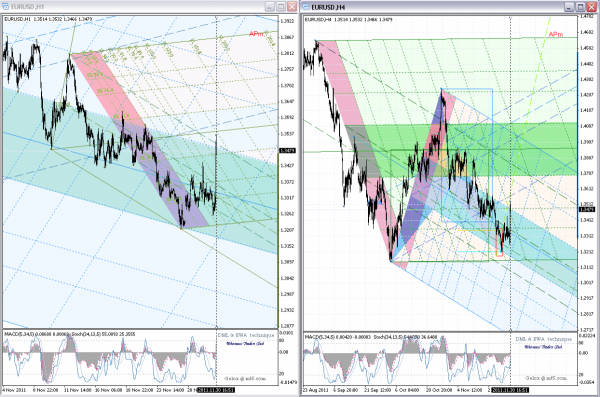This screenshot has height=397, width=600.
Task: Click the 1.3922 level on H1 price scale
Action: click(287, 21)
